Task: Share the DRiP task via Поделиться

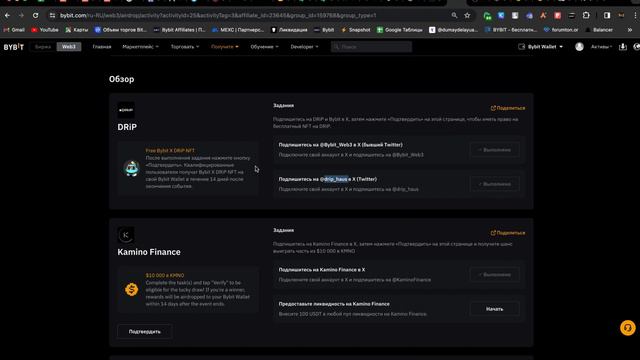Action: coord(508,108)
